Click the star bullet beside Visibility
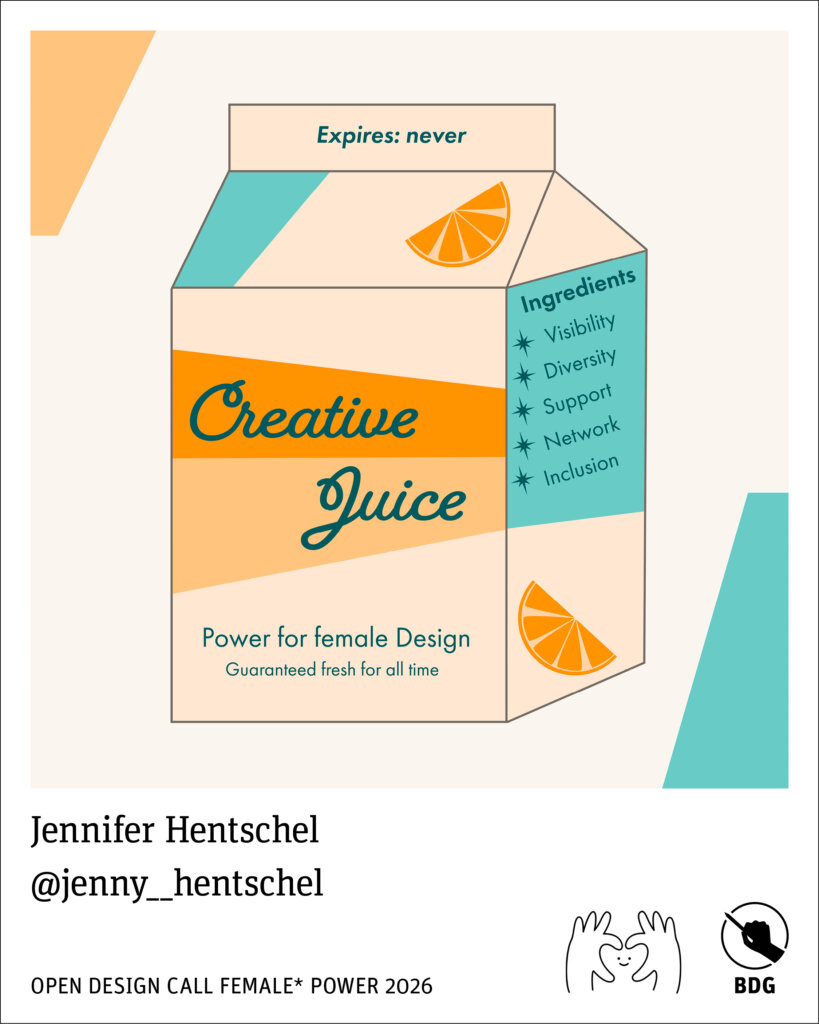 tap(522, 342)
